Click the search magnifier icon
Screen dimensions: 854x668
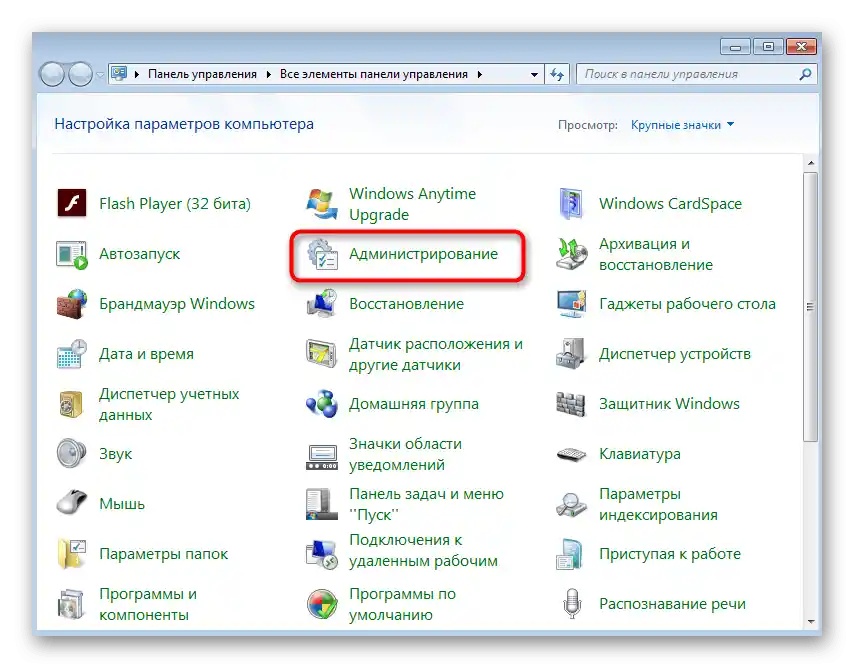pyautogui.click(x=805, y=74)
